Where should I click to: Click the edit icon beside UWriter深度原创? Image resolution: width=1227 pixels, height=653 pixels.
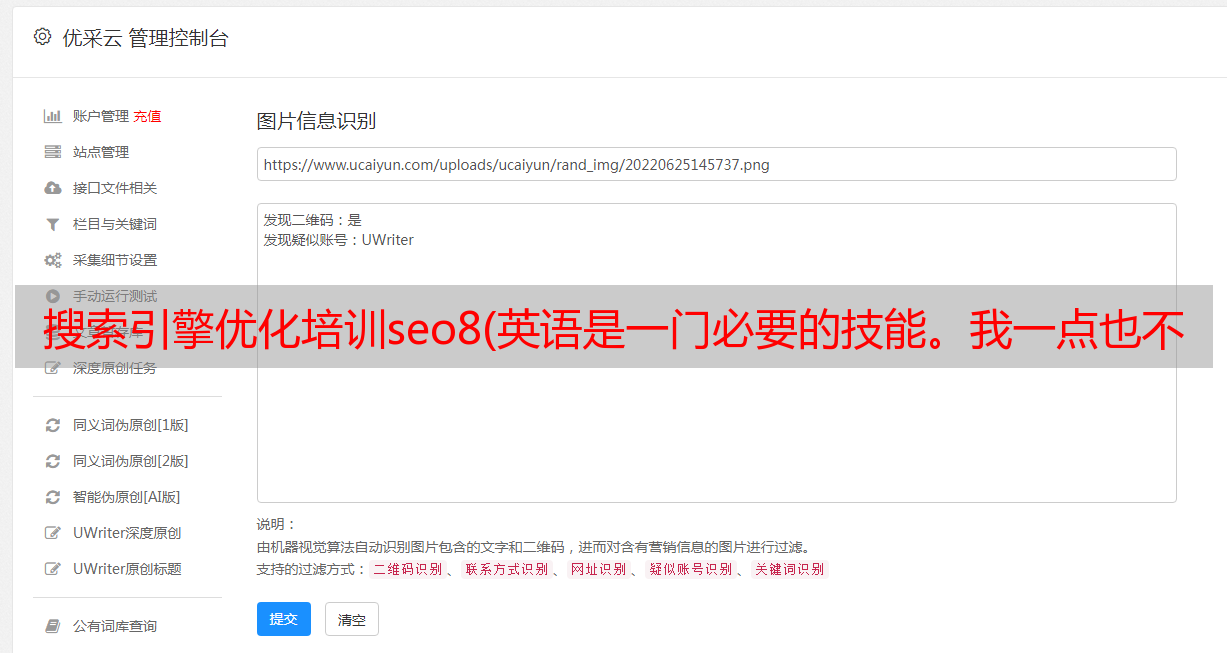(53, 533)
